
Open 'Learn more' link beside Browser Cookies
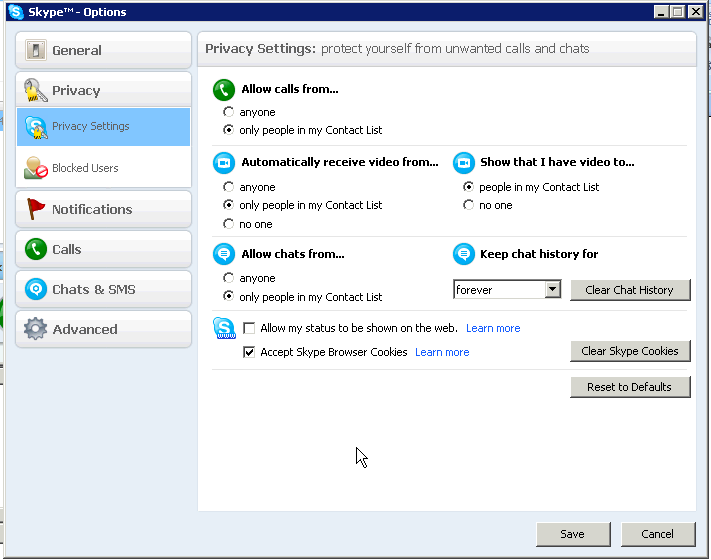pyautogui.click(x=442, y=352)
